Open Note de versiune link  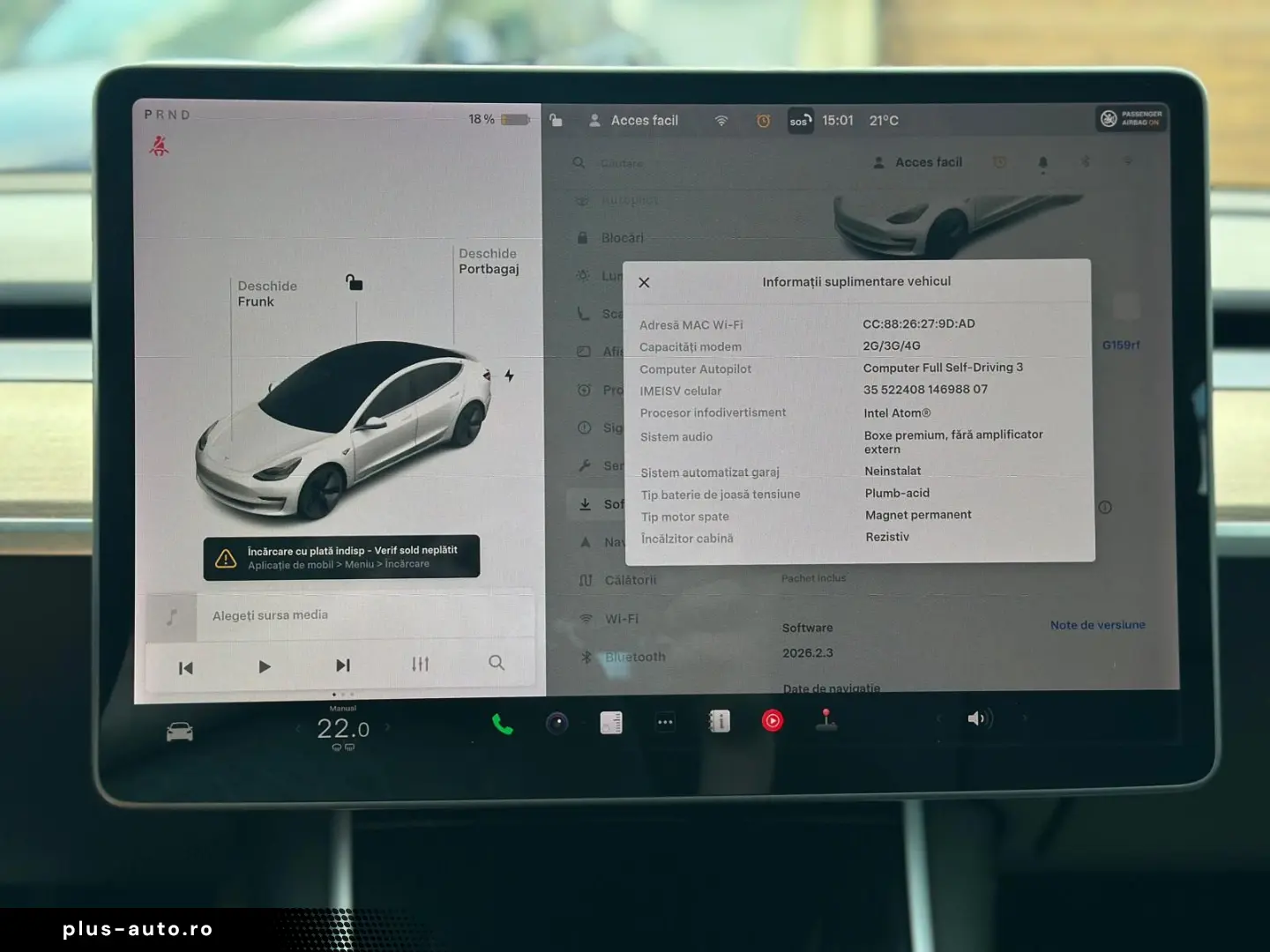(1097, 625)
